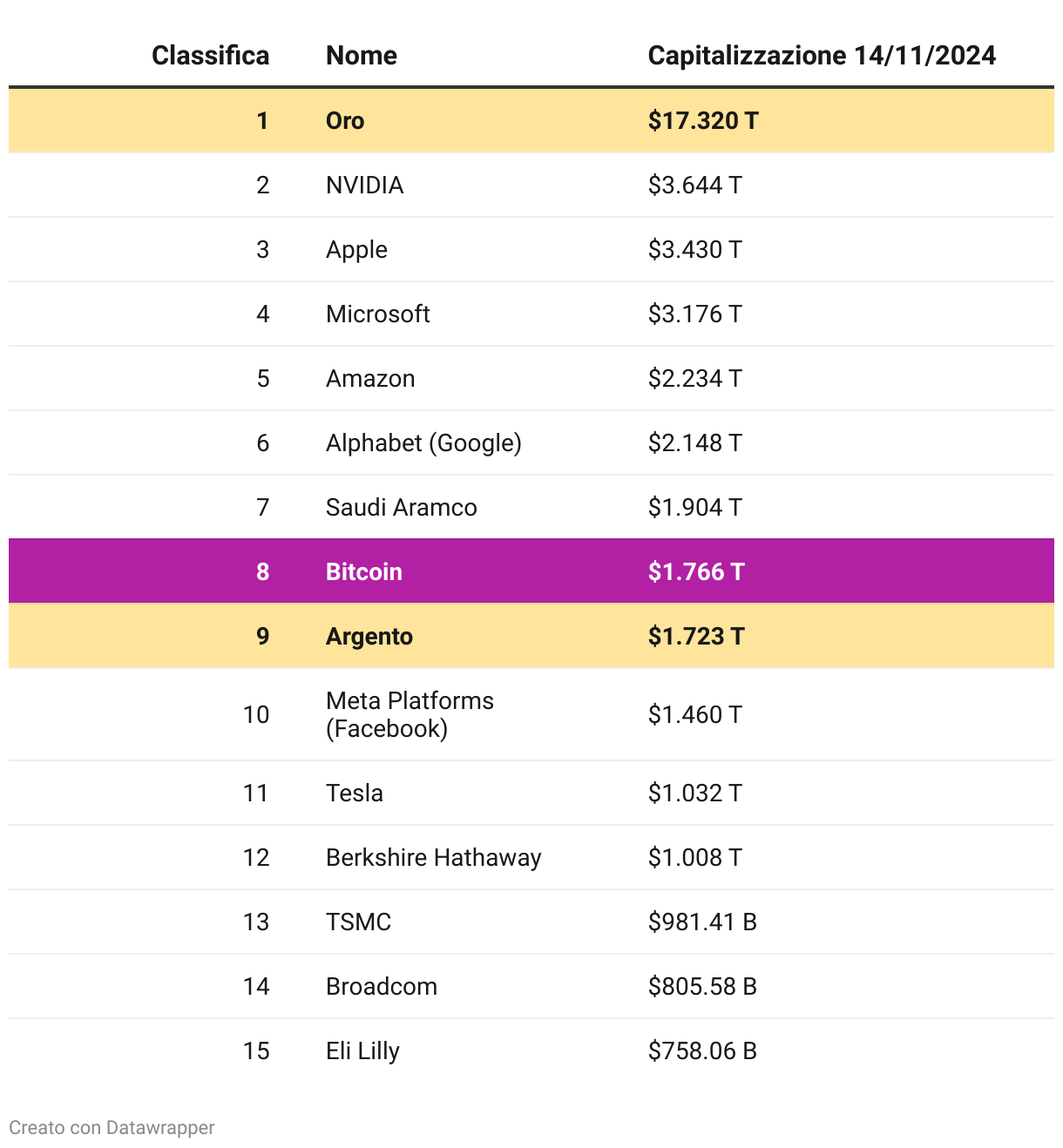The image size is (1063, 1148).
Task: Select the Saudi Aramco name cell
Action: click(x=401, y=507)
